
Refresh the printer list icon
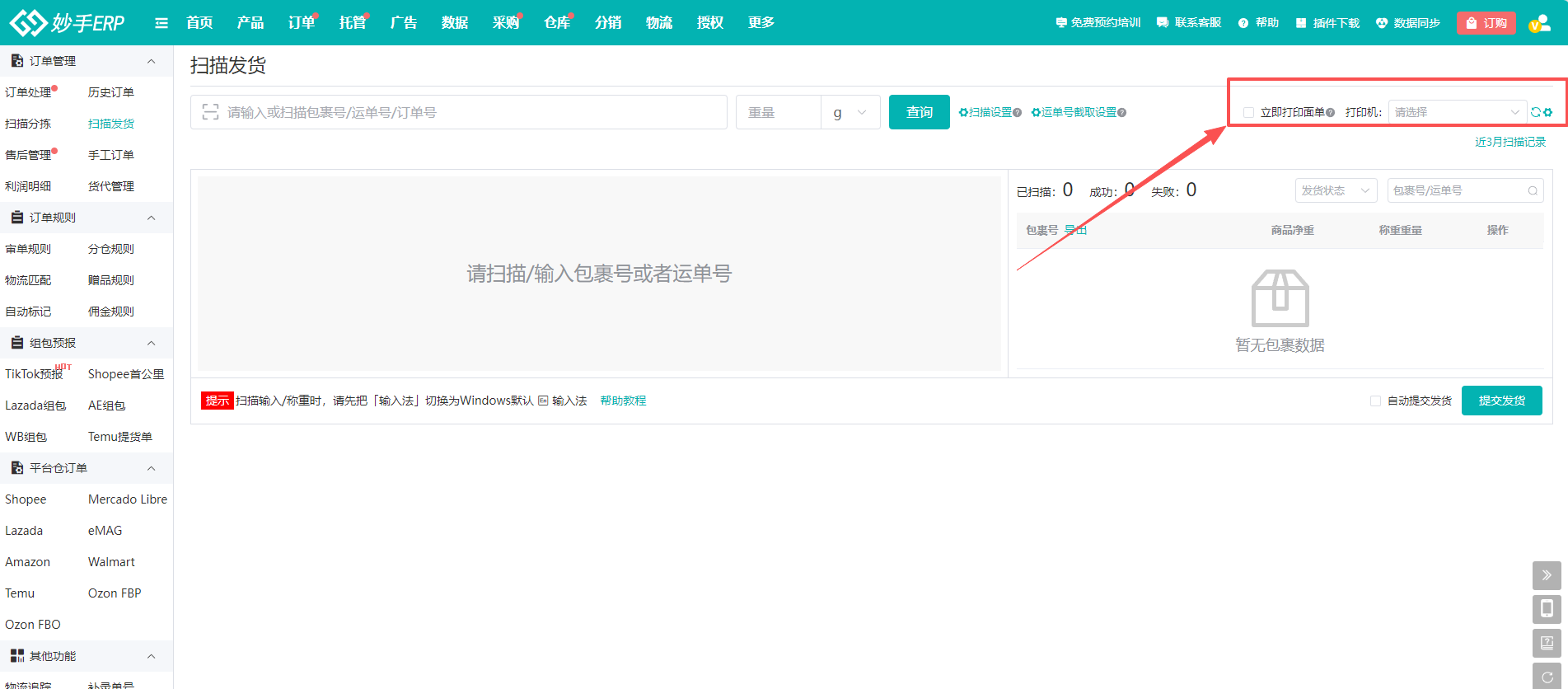[x=1536, y=112]
